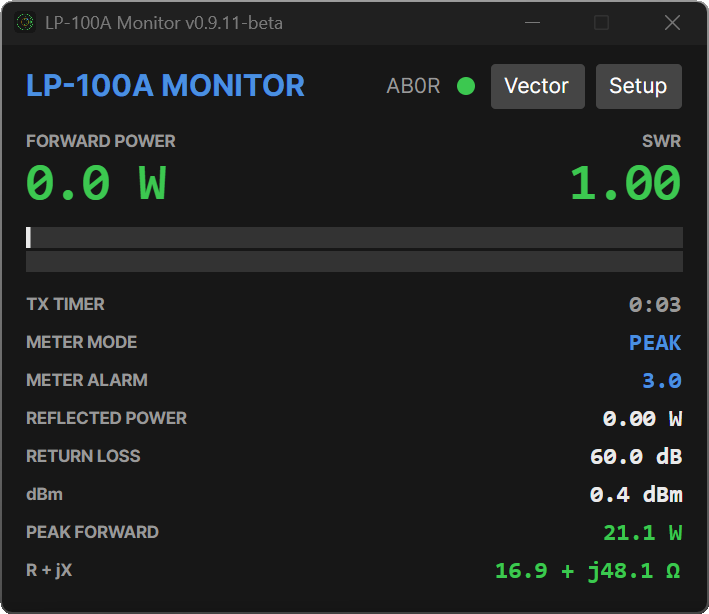This screenshot has height=614, width=709.
Task: Click the REFLECTED POWER label
Action: coord(106,418)
